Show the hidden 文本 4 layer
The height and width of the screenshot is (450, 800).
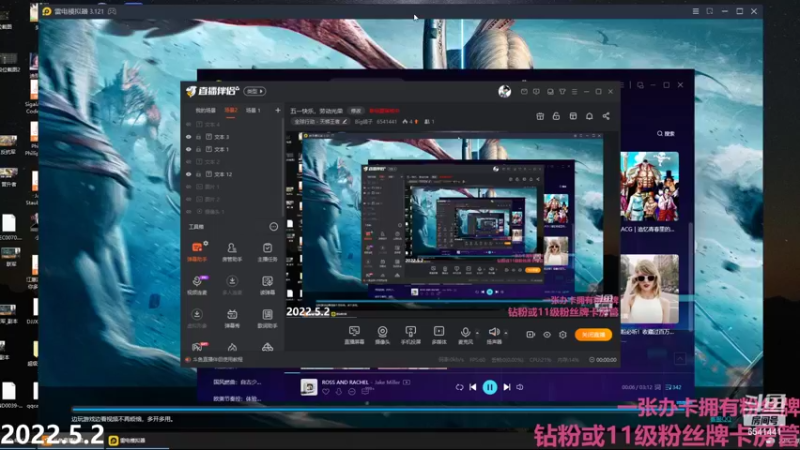188,124
